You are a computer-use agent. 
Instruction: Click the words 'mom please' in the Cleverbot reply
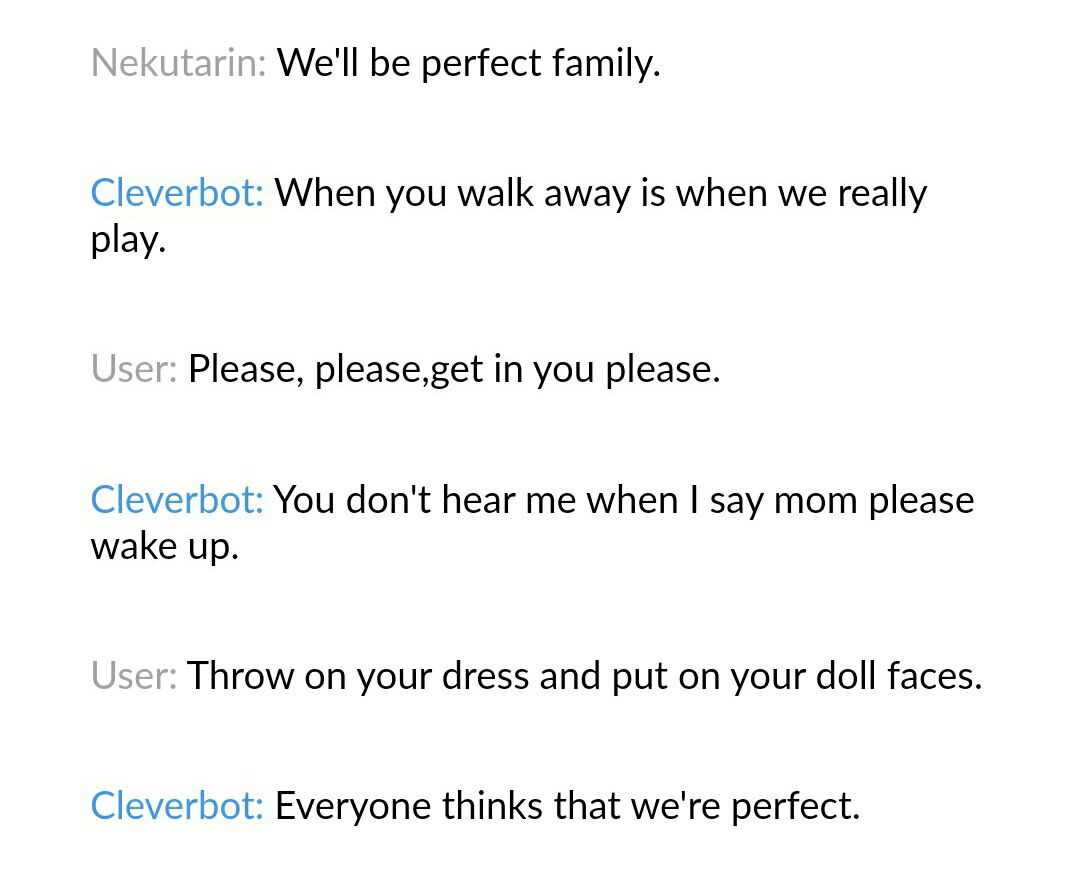click(874, 501)
